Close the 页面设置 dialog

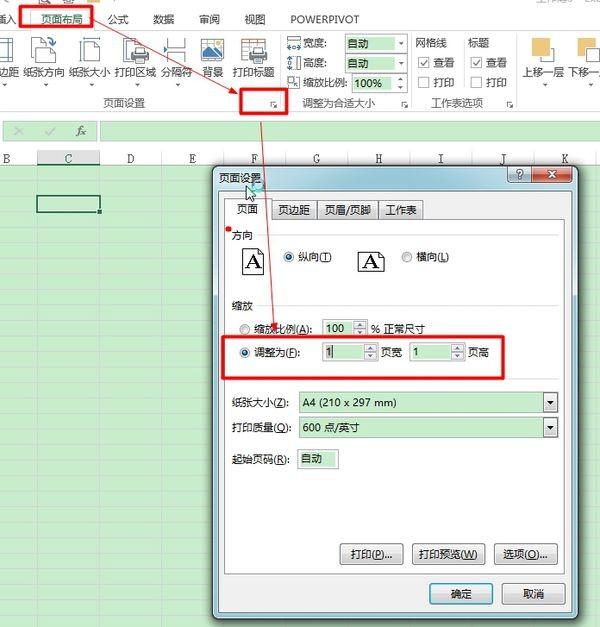pyautogui.click(x=552, y=174)
